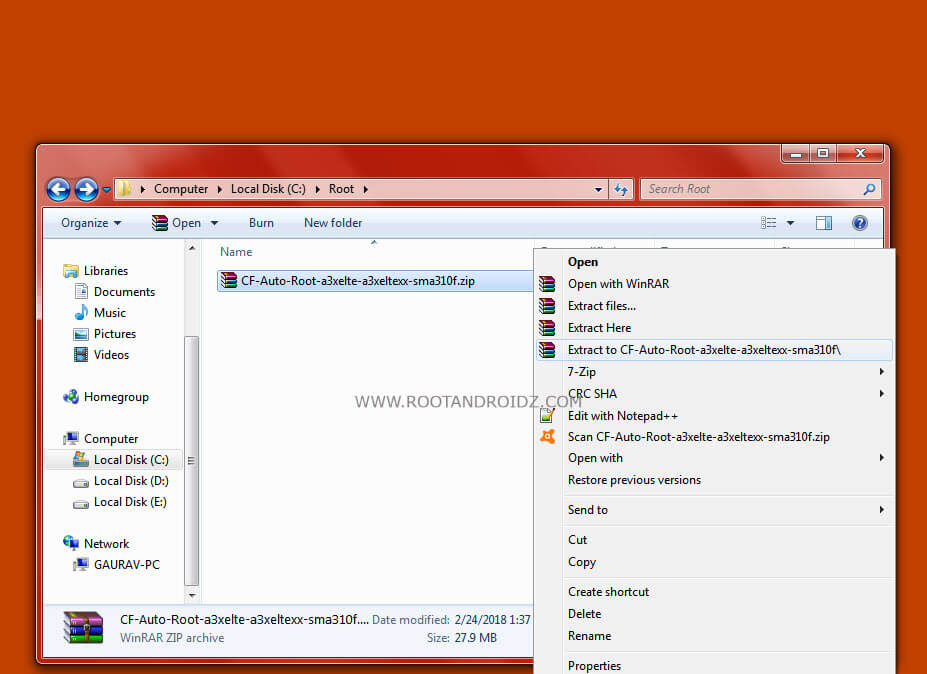Click the Refresh button next to address bar

pos(621,189)
